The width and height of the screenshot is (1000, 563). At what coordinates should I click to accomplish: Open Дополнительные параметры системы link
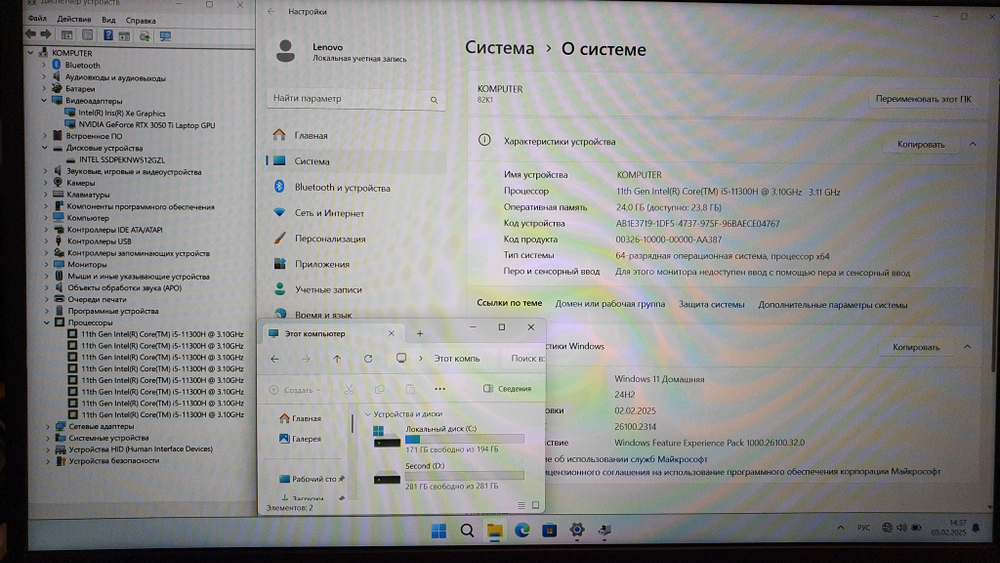[832, 305]
